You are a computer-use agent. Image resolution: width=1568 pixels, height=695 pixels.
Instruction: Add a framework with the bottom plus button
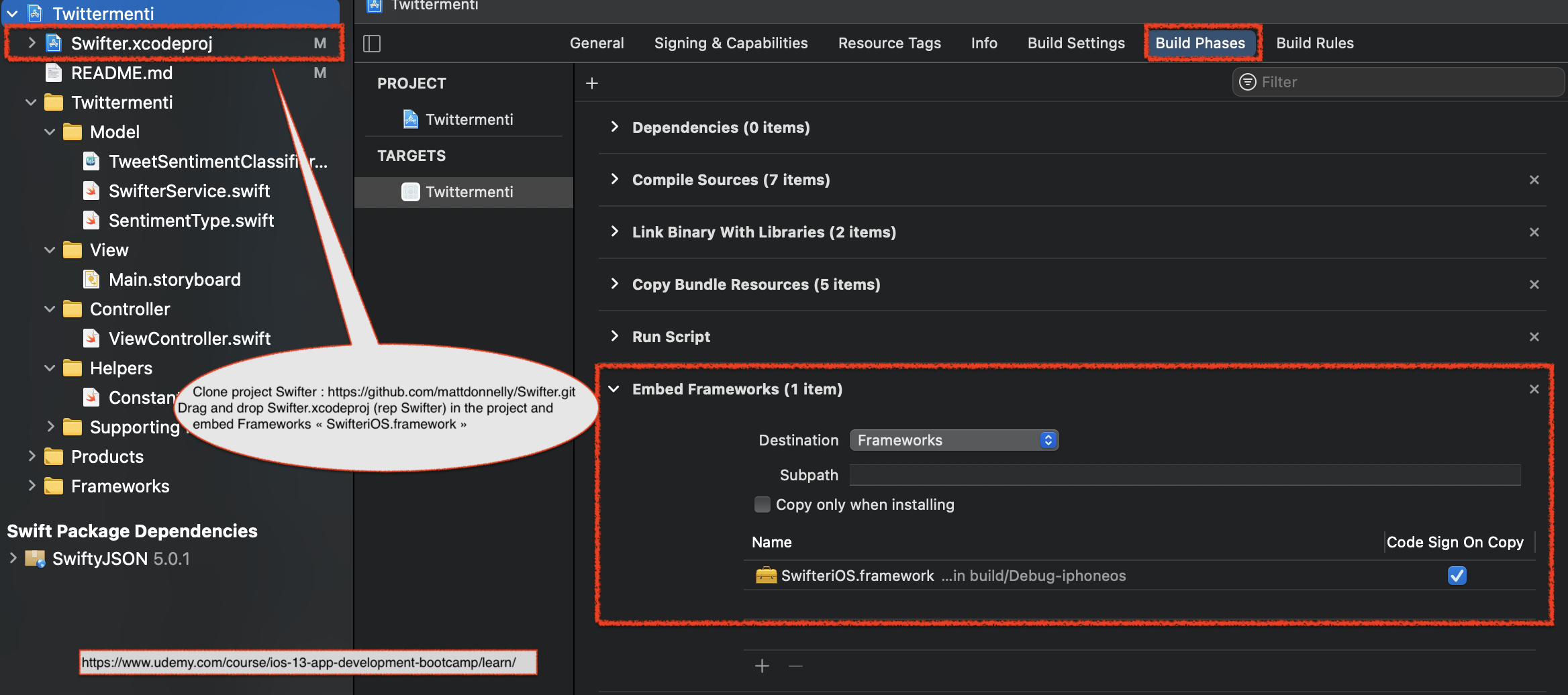point(762,665)
